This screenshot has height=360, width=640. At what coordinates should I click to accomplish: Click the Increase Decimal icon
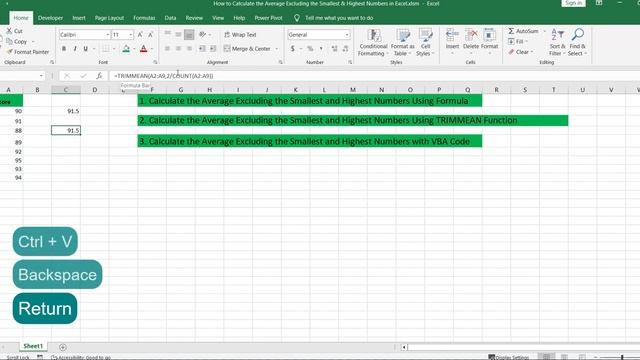(x=334, y=49)
